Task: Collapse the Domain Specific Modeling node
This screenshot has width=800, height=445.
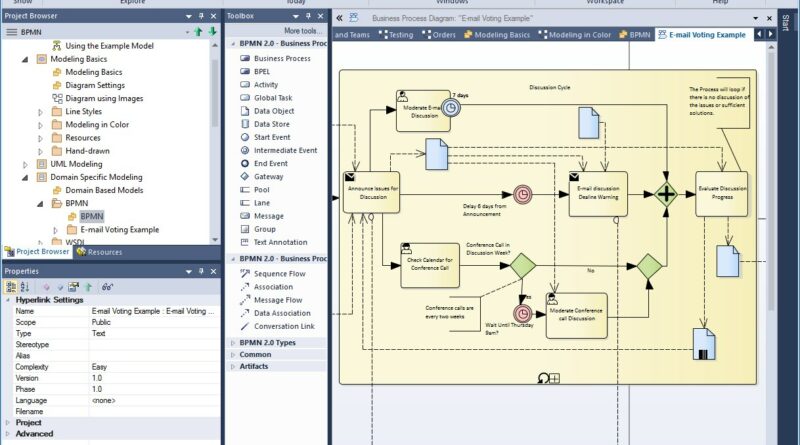Action: [25, 178]
